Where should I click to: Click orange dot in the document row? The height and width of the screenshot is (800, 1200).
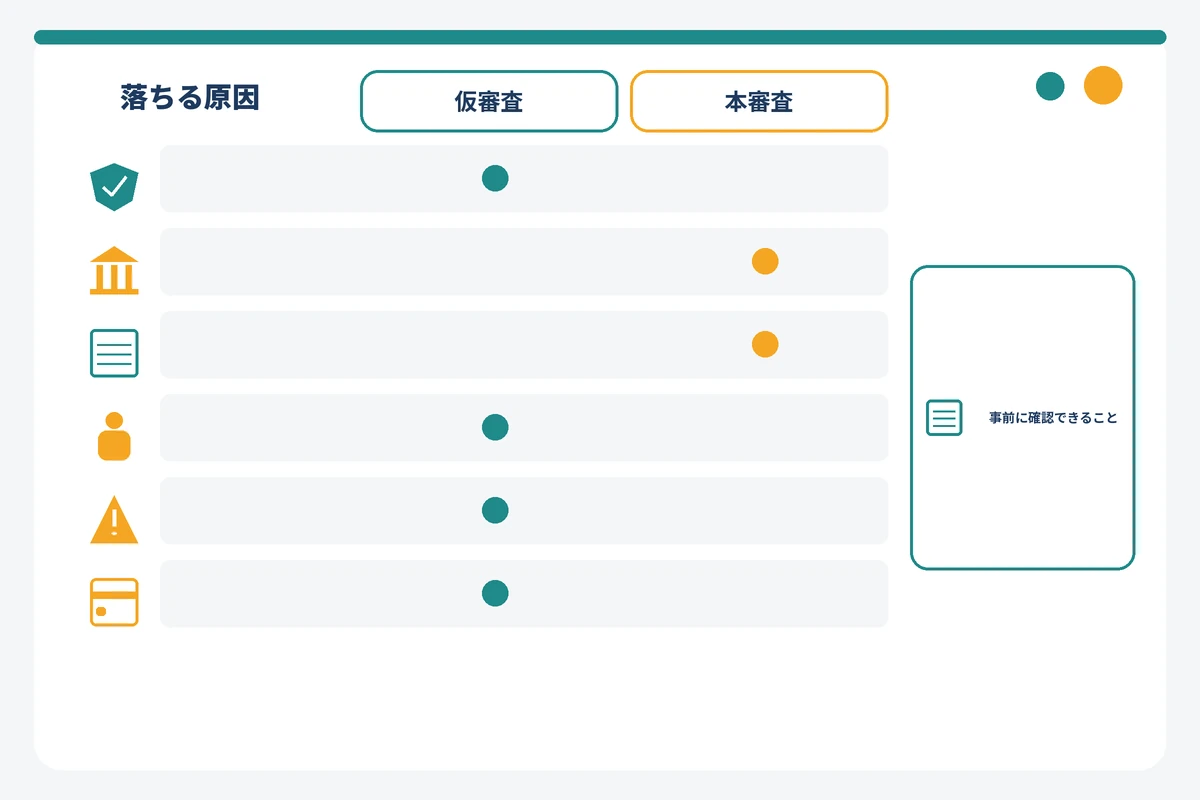coord(765,344)
